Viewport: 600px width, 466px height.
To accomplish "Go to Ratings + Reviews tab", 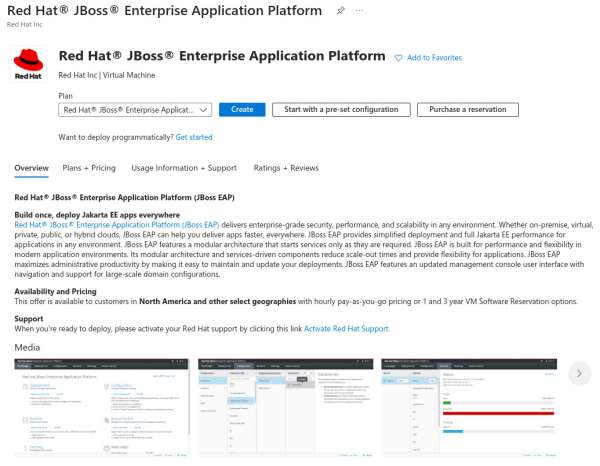I will pyautogui.click(x=286, y=168).
